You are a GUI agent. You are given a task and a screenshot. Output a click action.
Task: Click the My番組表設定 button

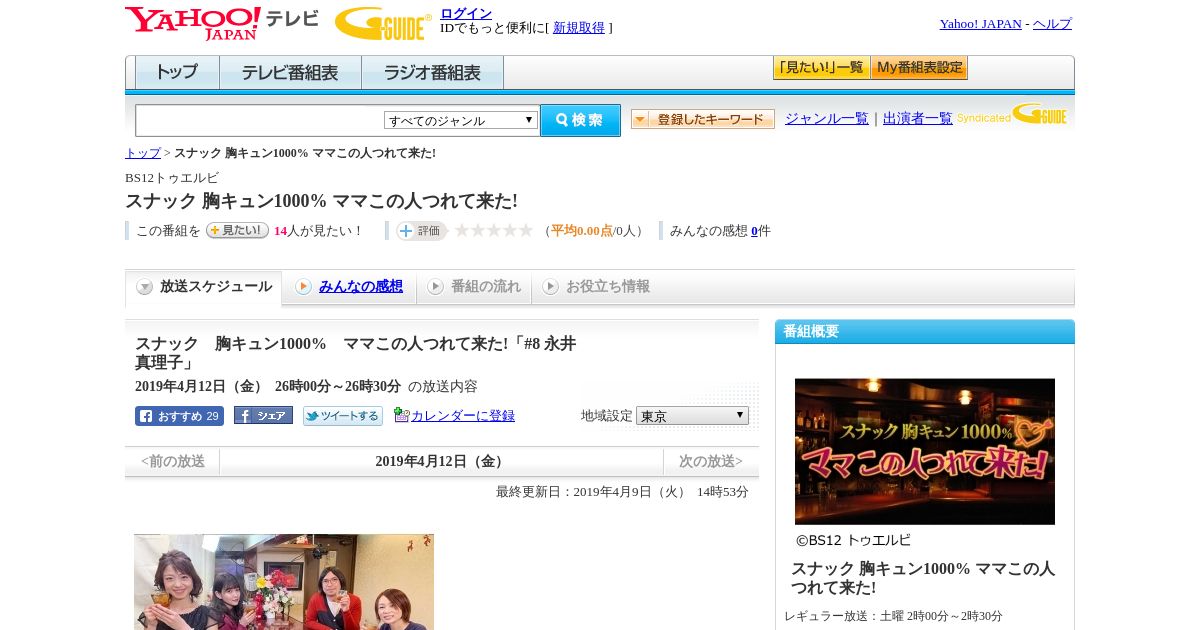pos(919,68)
